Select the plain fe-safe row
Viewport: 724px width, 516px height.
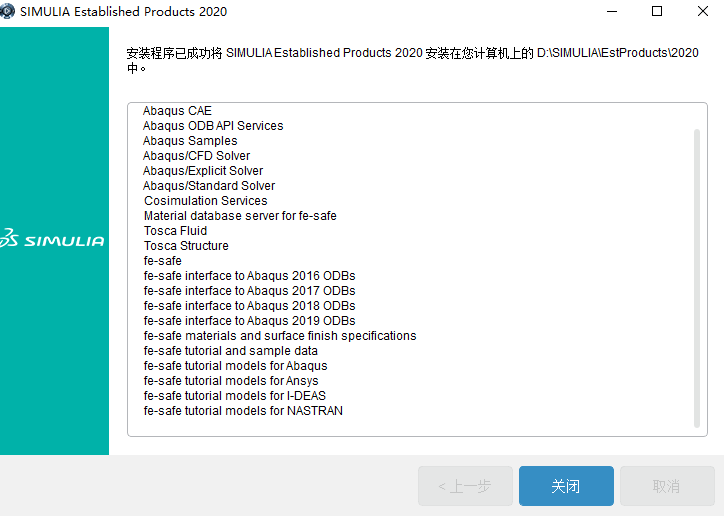click(x=163, y=261)
